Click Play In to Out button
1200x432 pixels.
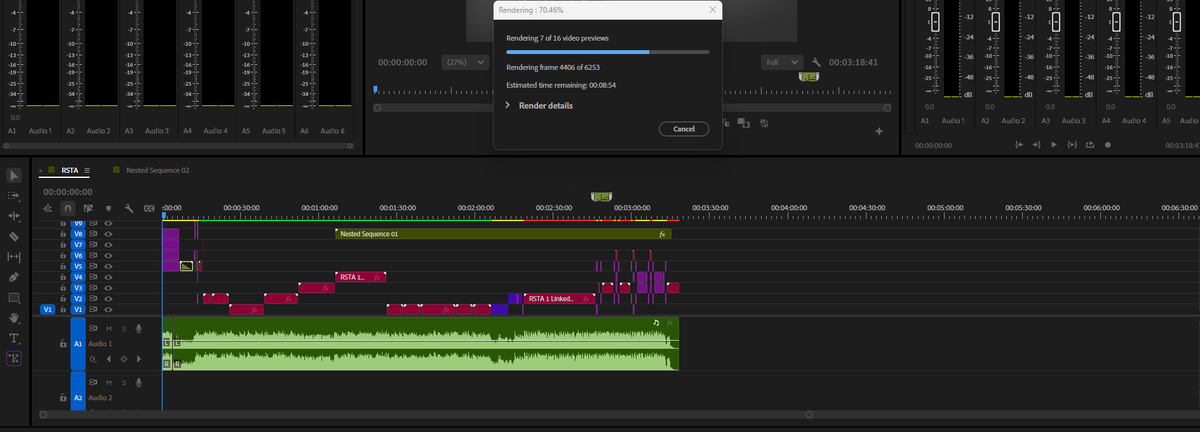click(1072, 145)
